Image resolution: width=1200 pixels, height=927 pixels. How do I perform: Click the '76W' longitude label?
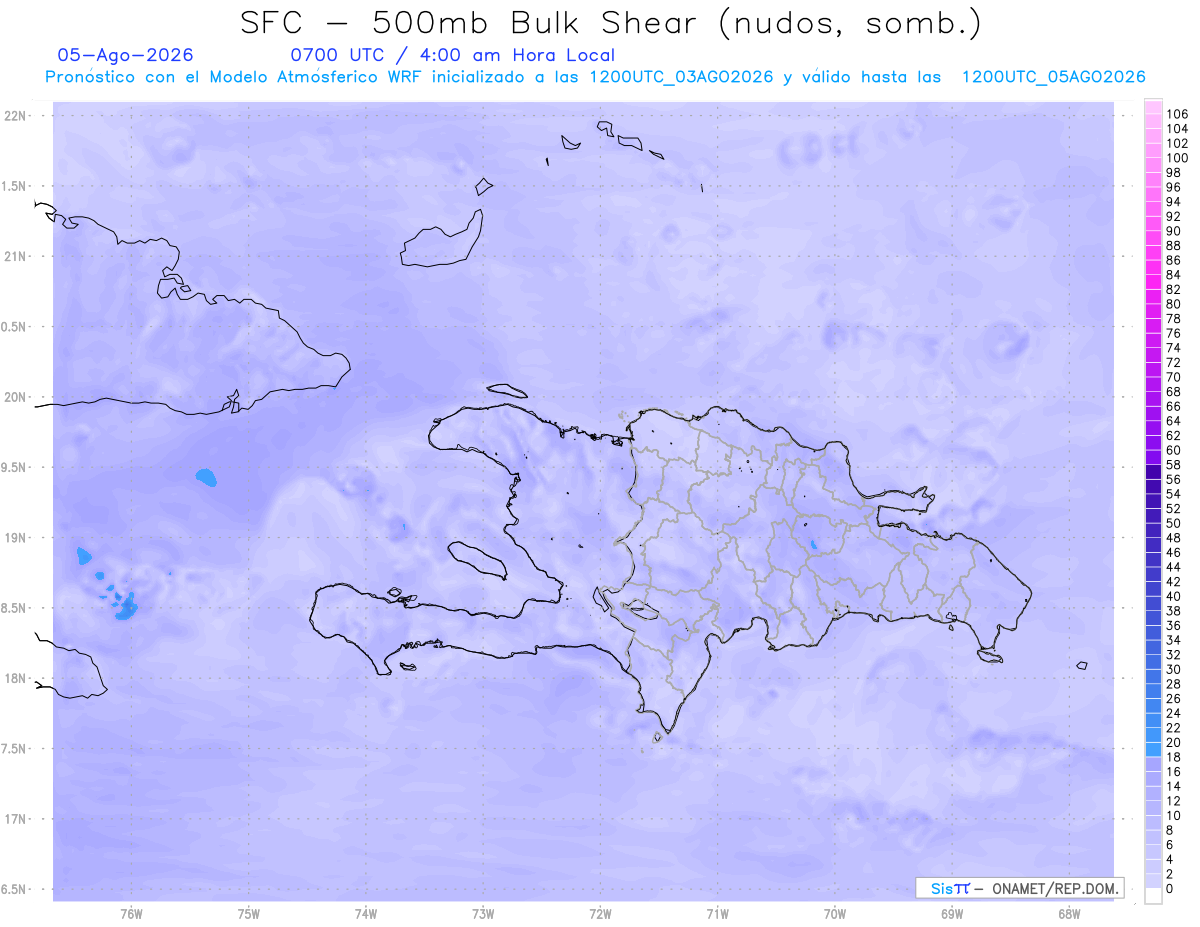coord(131,914)
